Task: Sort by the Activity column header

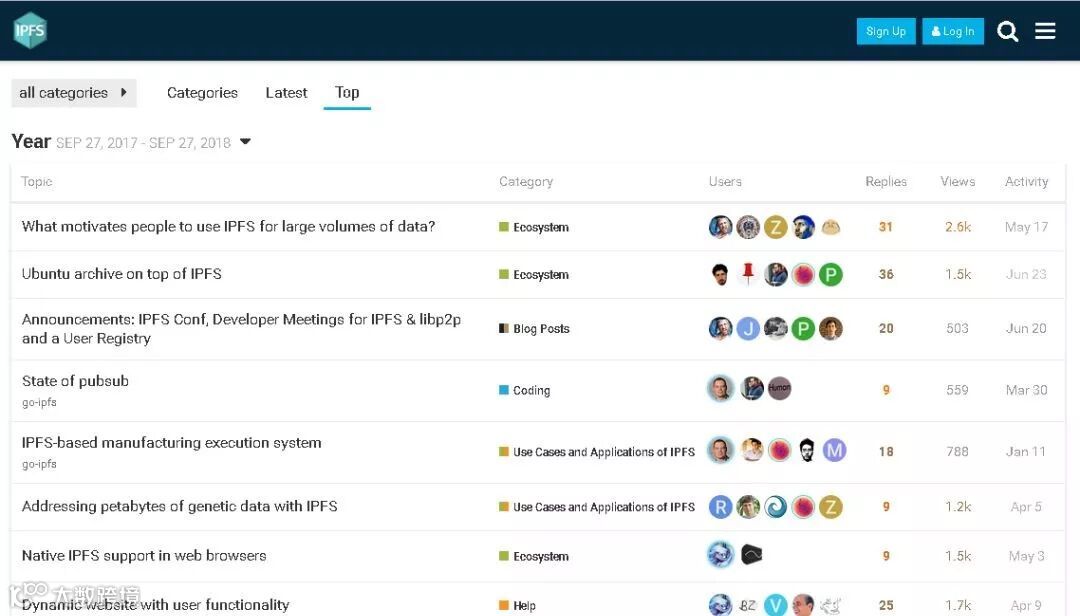Action: tap(1026, 181)
